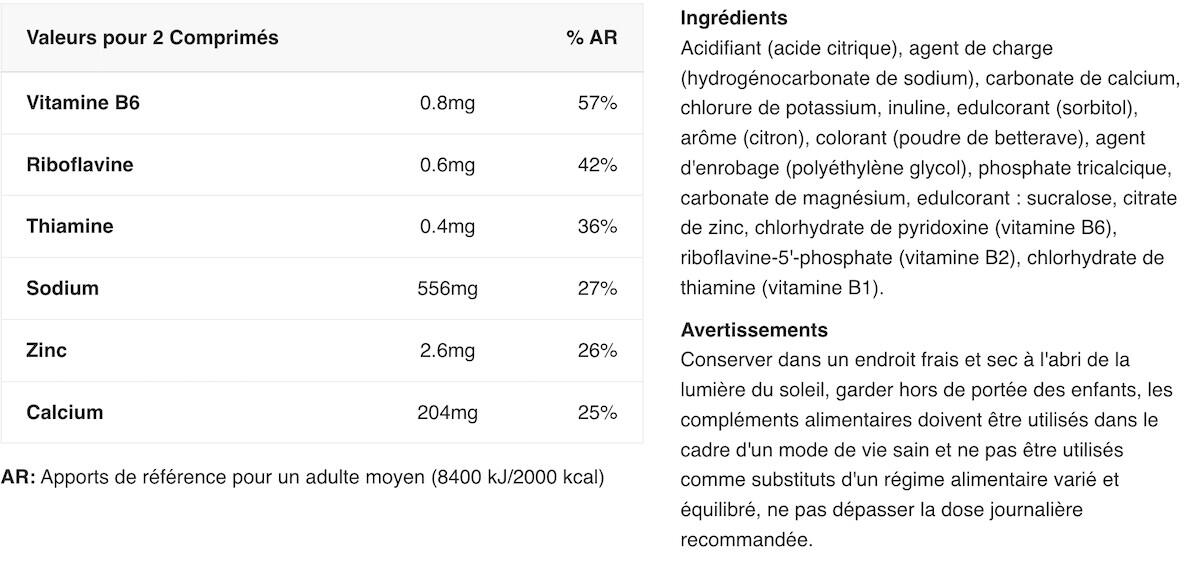Image resolution: width=1200 pixels, height=569 pixels.
Task: Click the 57% value in the table
Action: pos(598,103)
